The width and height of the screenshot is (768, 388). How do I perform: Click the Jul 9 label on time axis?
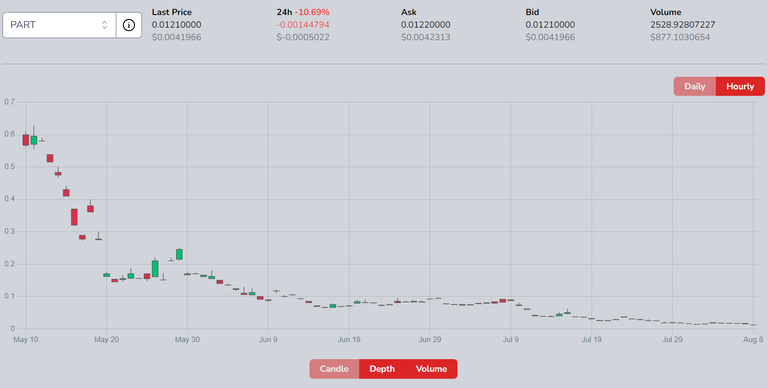click(510, 340)
